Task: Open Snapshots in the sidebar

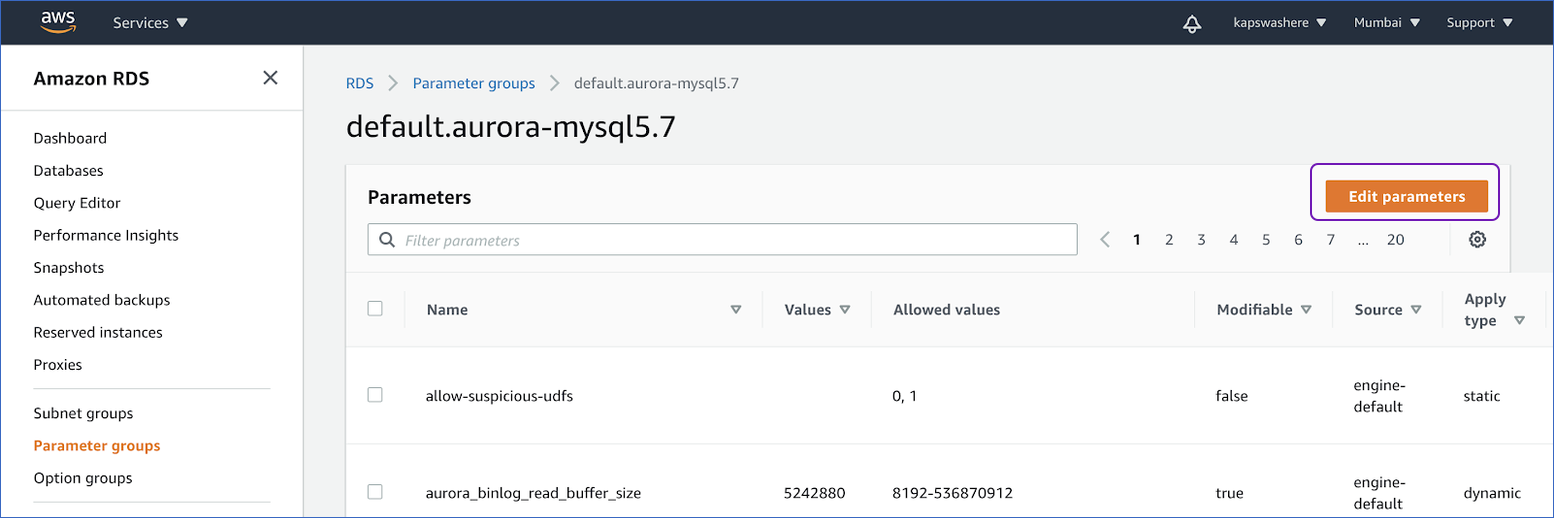Action: [69, 268]
